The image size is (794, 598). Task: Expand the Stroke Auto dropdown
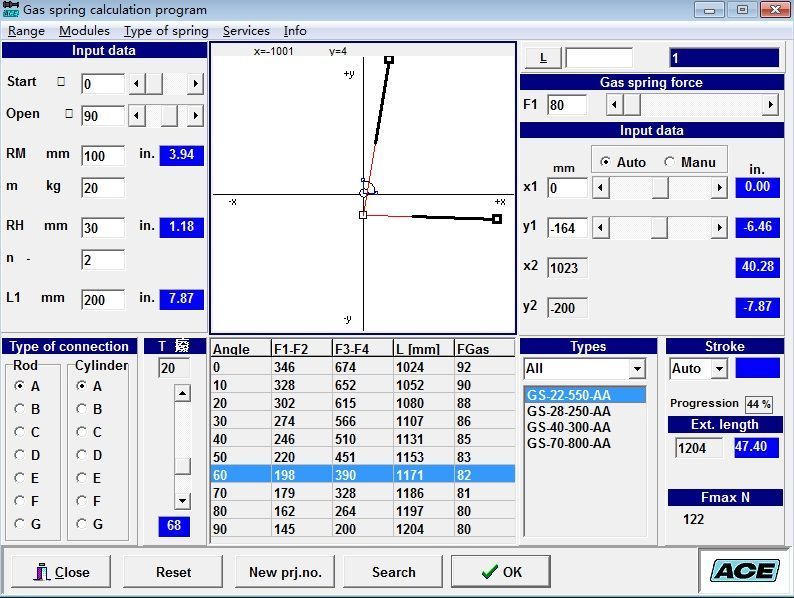tap(719, 369)
